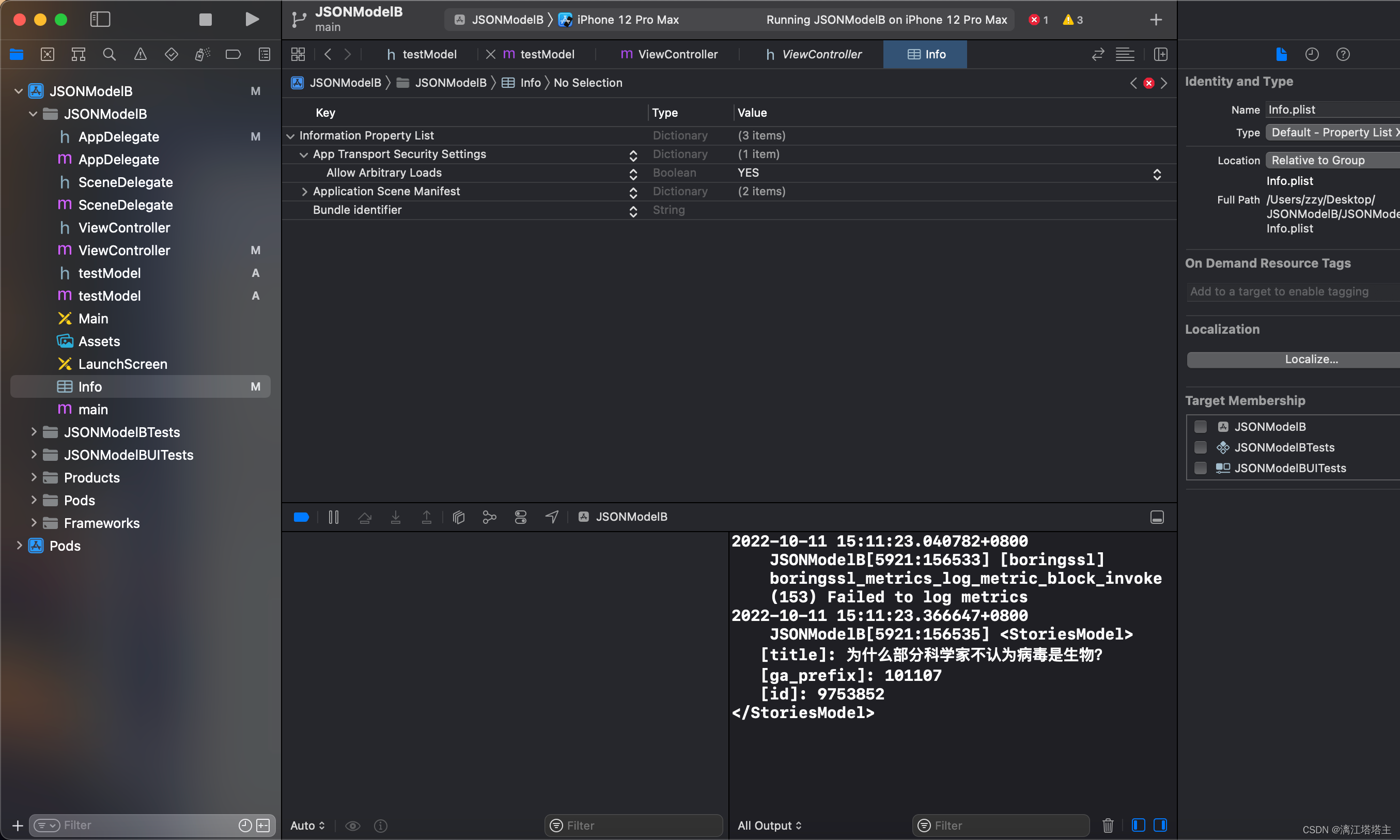Open the Issue navigator warning icon
Screen dimensions: 1400x840
click(141, 54)
